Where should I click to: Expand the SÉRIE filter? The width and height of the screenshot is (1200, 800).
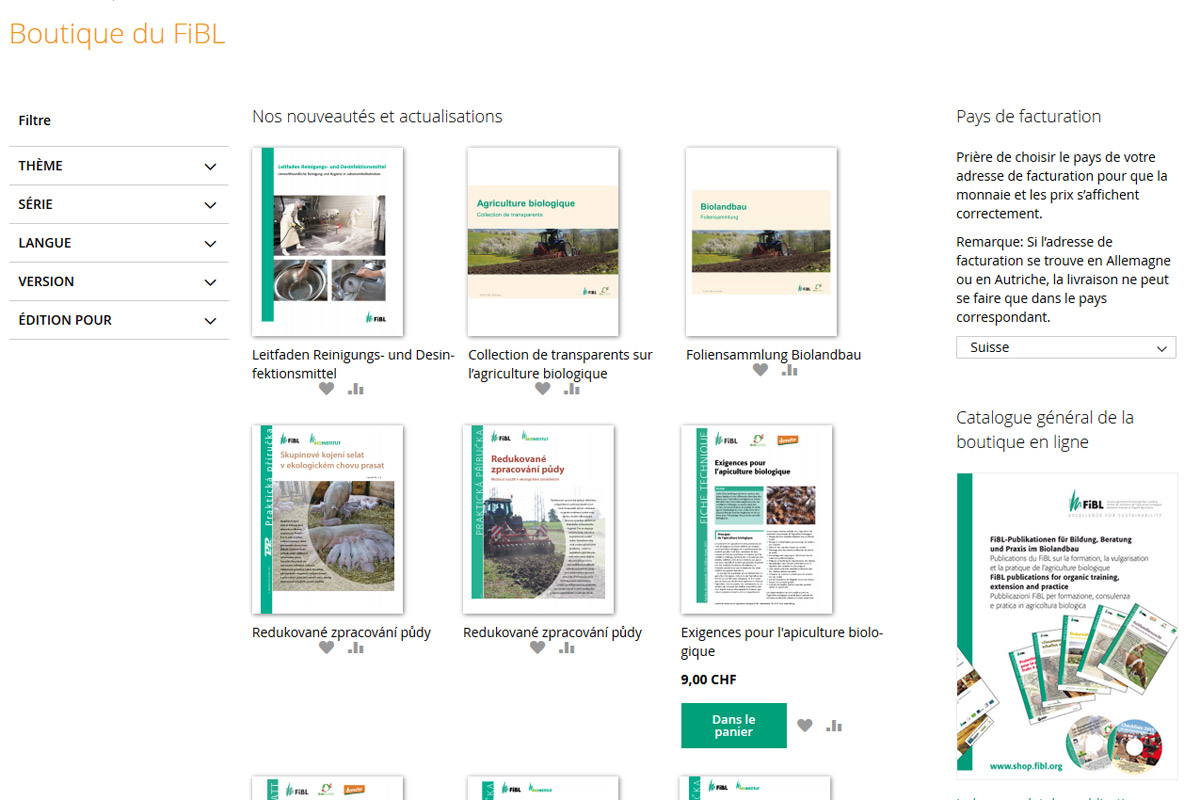[x=119, y=204]
